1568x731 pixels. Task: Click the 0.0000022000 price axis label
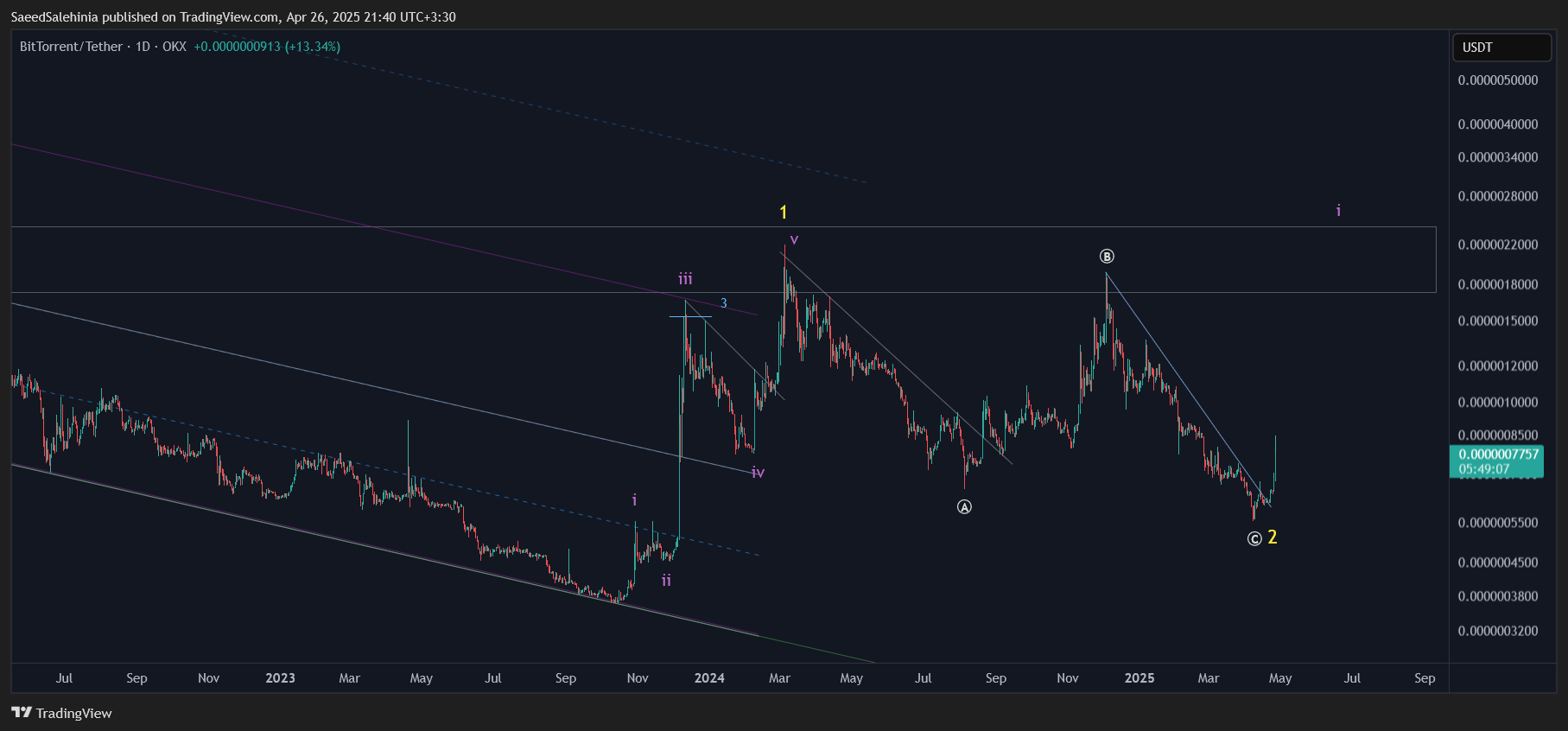(x=1498, y=245)
